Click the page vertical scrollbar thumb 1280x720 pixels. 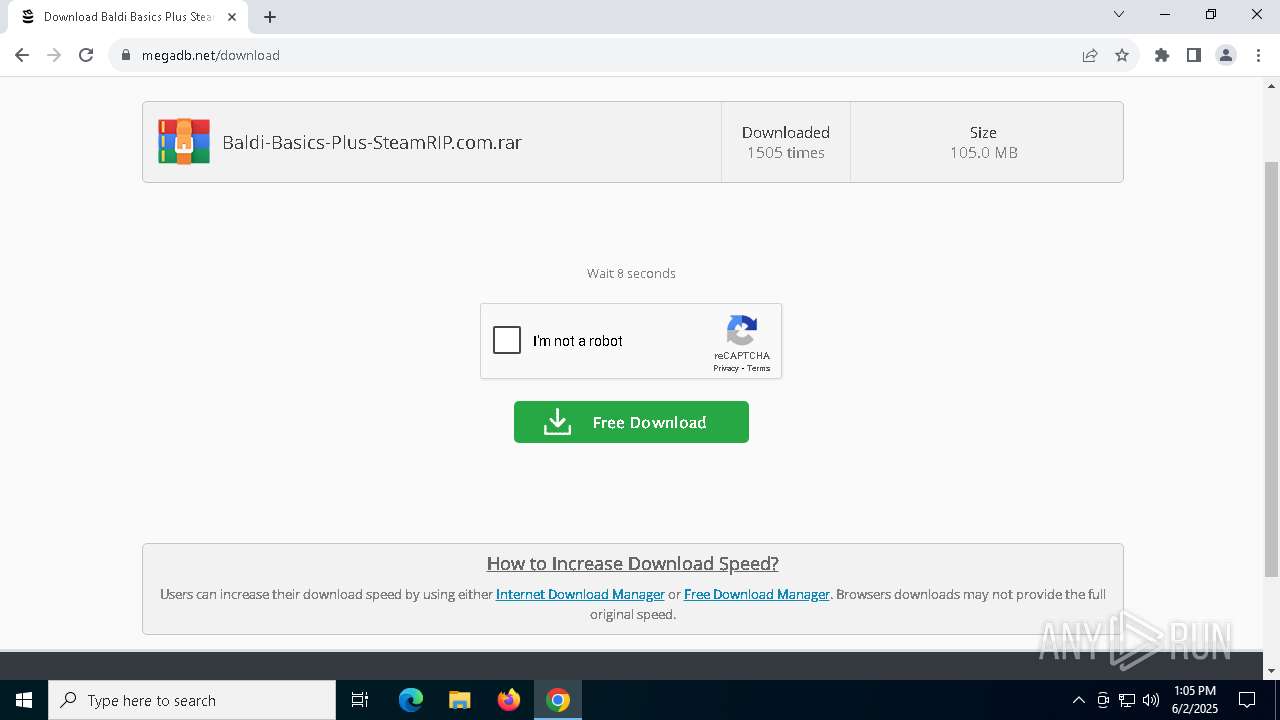(1271, 368)
